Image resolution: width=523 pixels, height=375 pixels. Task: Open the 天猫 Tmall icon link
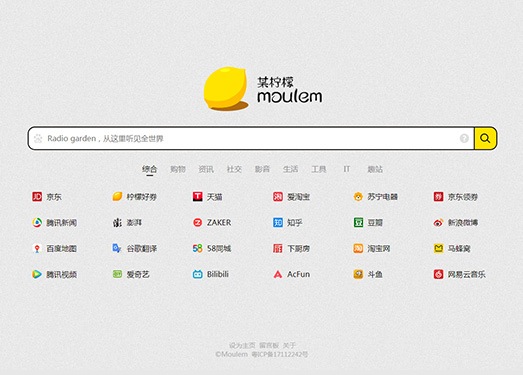click(x=207, y=197)
